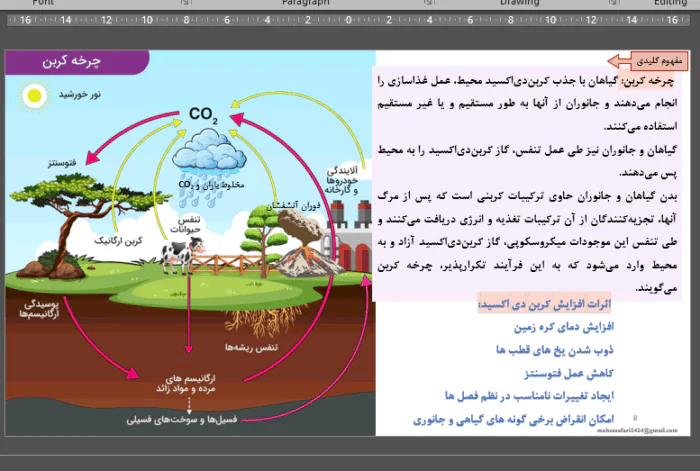Click 'ایجاد تغییرات نامناسب در نظم فصل ها'

(x=529, y=396)
